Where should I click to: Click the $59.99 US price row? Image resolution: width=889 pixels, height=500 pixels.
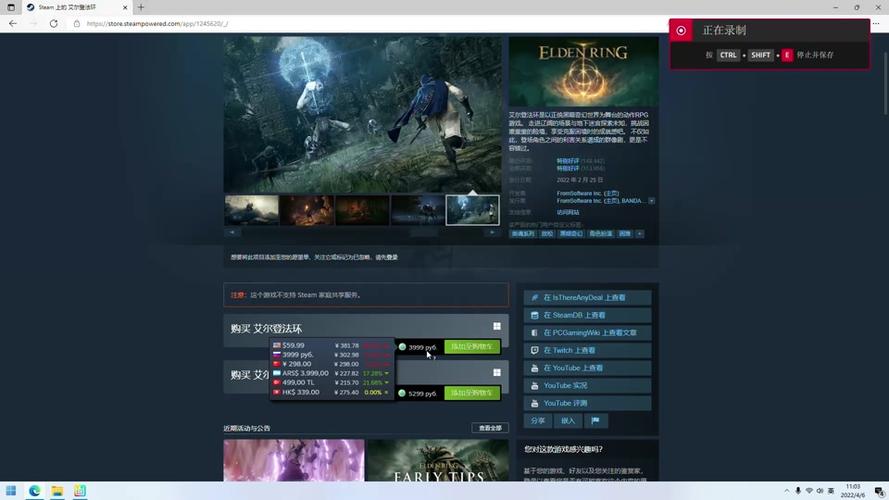(332, 345)
